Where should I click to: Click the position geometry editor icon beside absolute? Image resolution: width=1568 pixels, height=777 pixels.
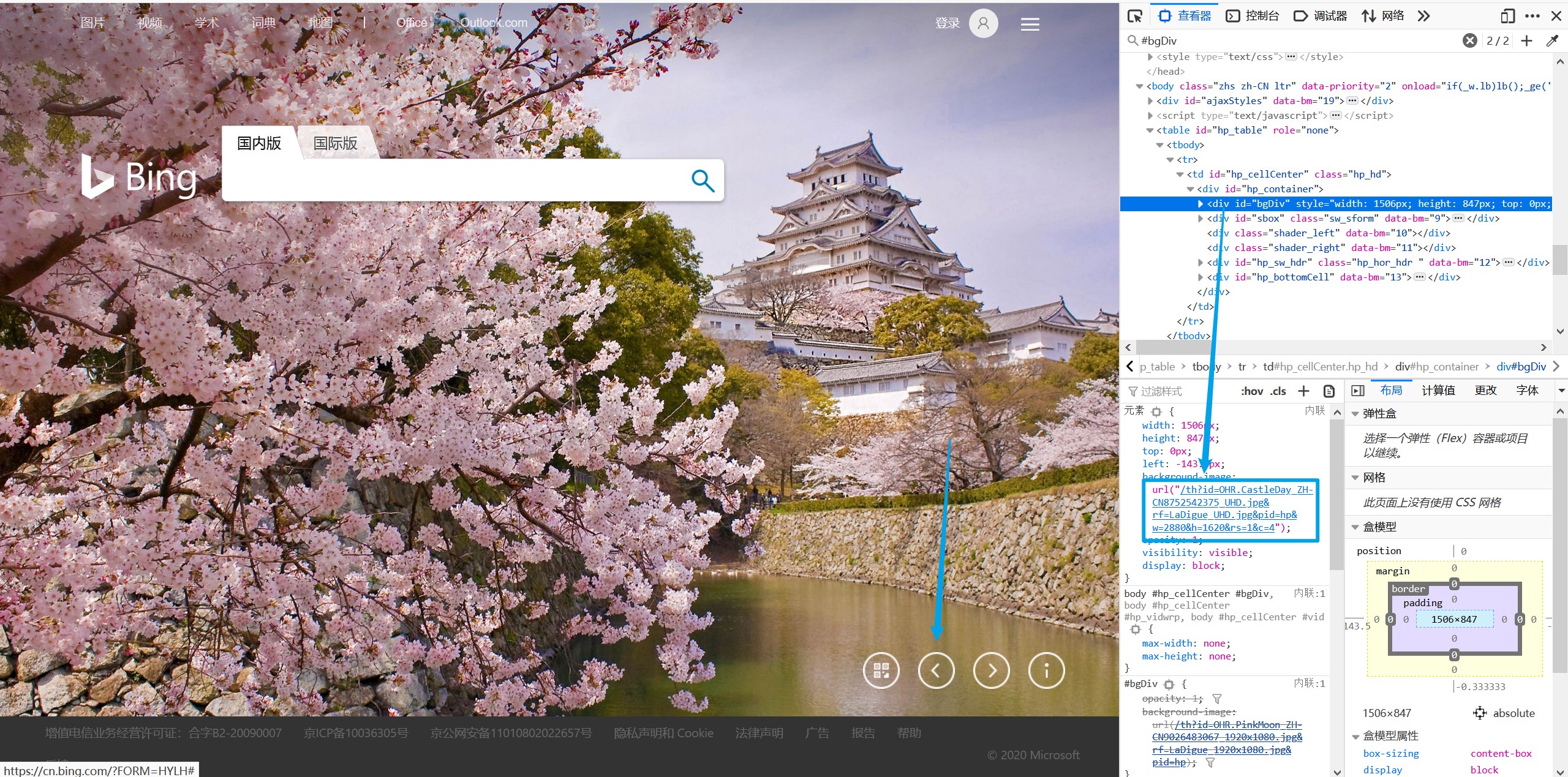(1480, 713)
